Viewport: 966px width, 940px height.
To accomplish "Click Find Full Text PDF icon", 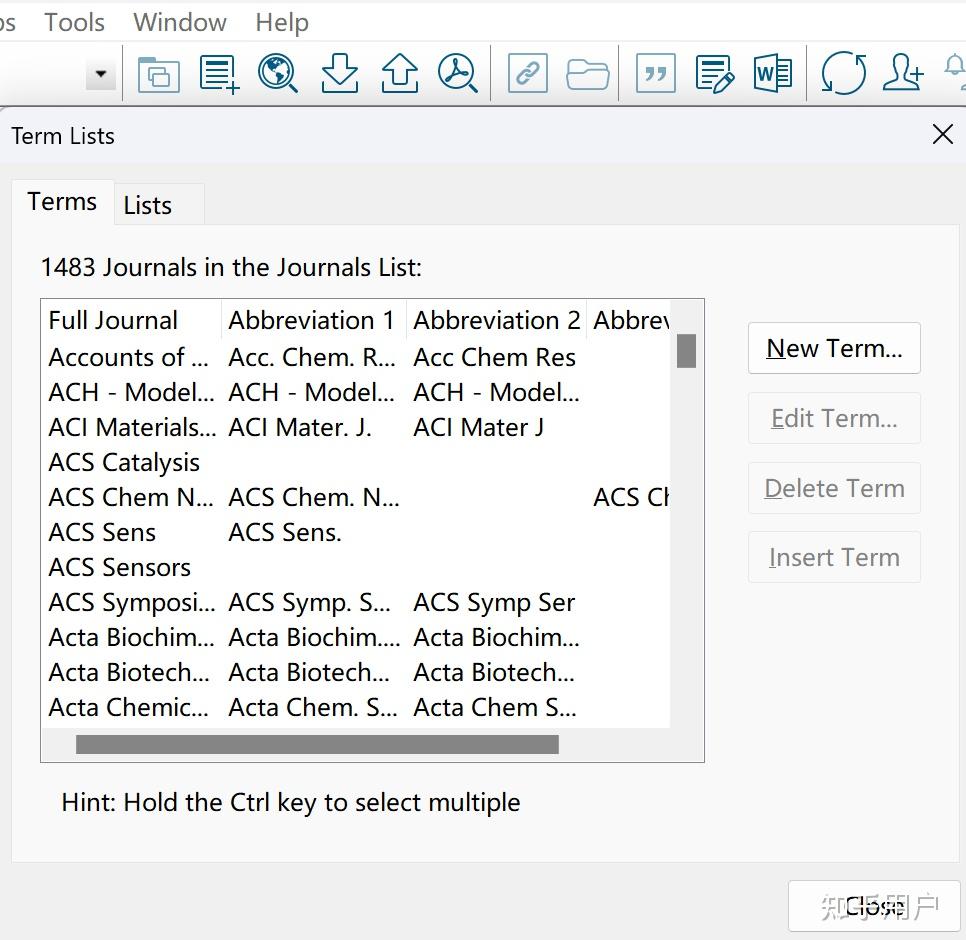I will (458, 74).
